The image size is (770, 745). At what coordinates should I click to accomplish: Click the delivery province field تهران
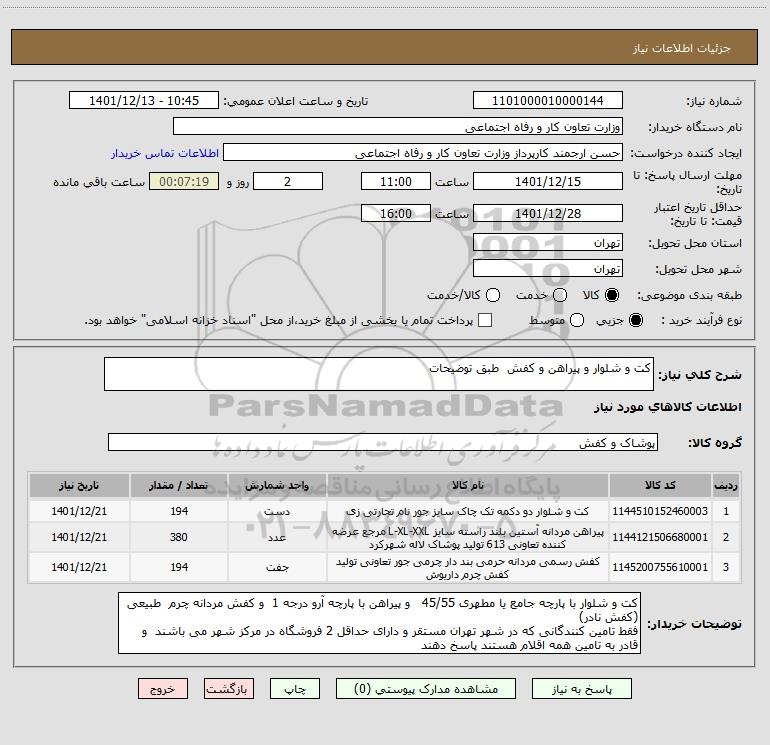[548, 243]
